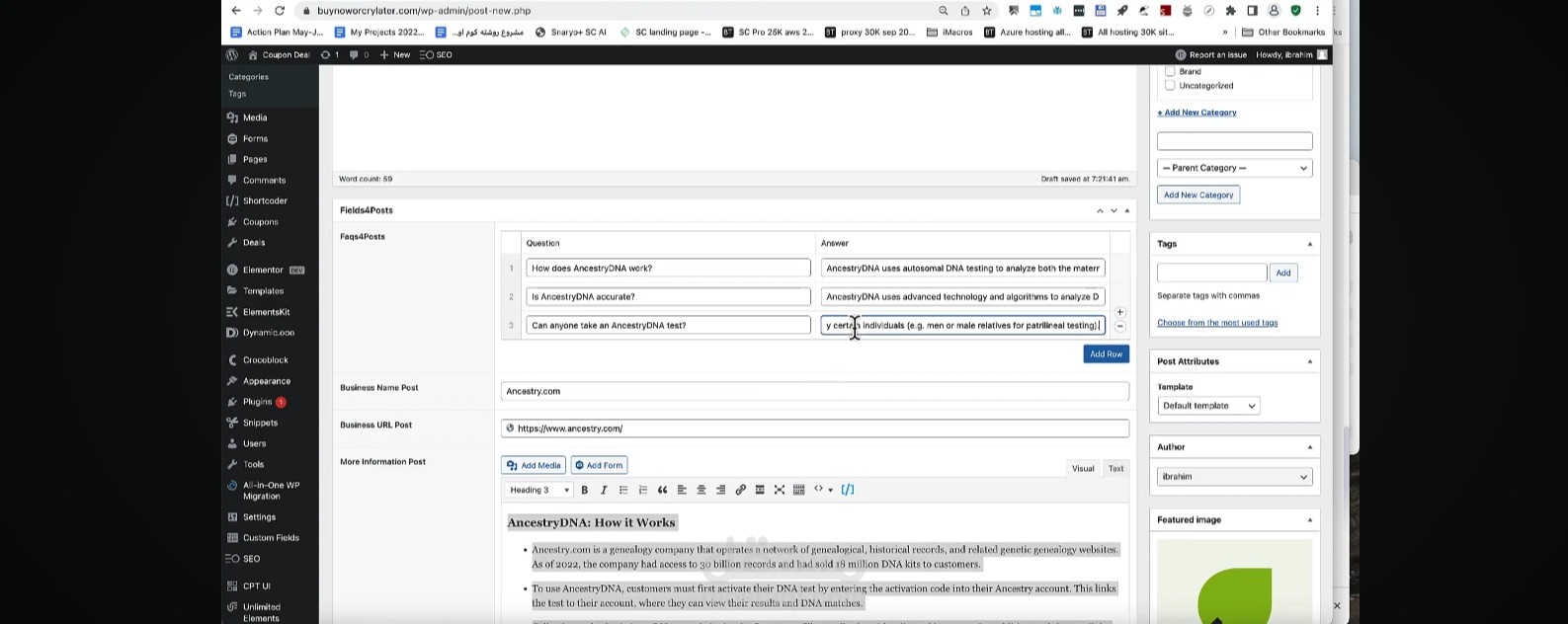
Task: Open Custom Fields admin menu
Action: pyautogui.click(x=271, y=538)
